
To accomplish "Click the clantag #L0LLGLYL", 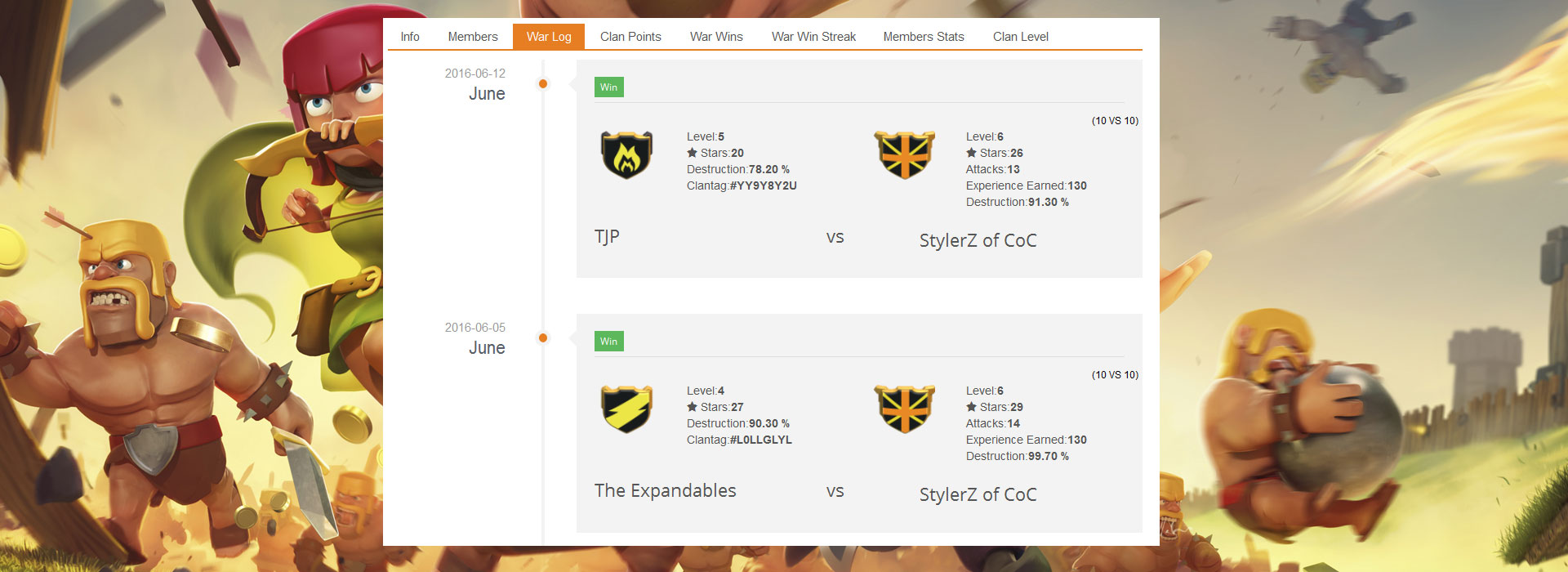I will [760, 440].
